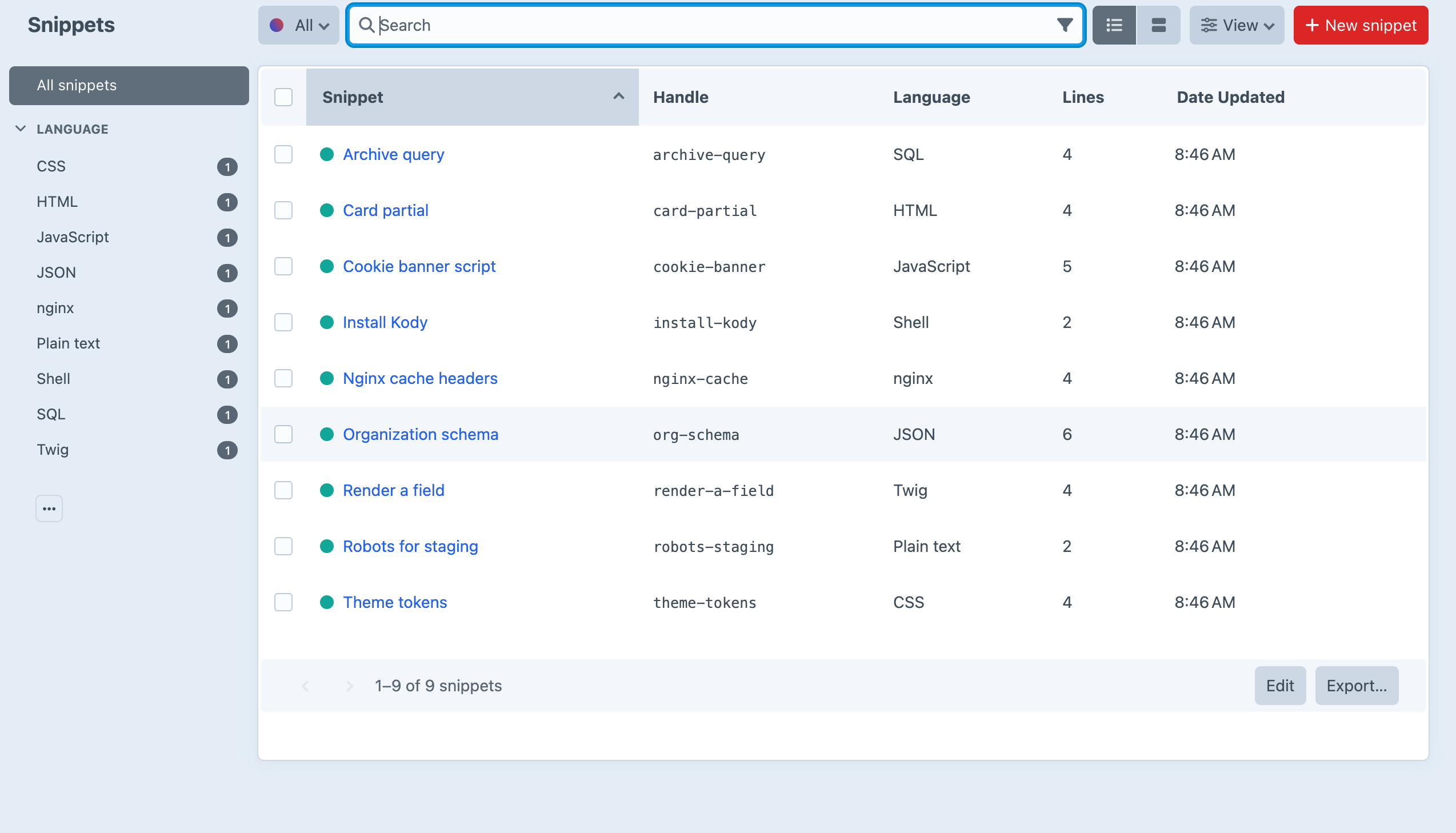Viewport: 1456px width, 833px height.
Task: Check the Organization schema row checkbox
Action: 283,435
